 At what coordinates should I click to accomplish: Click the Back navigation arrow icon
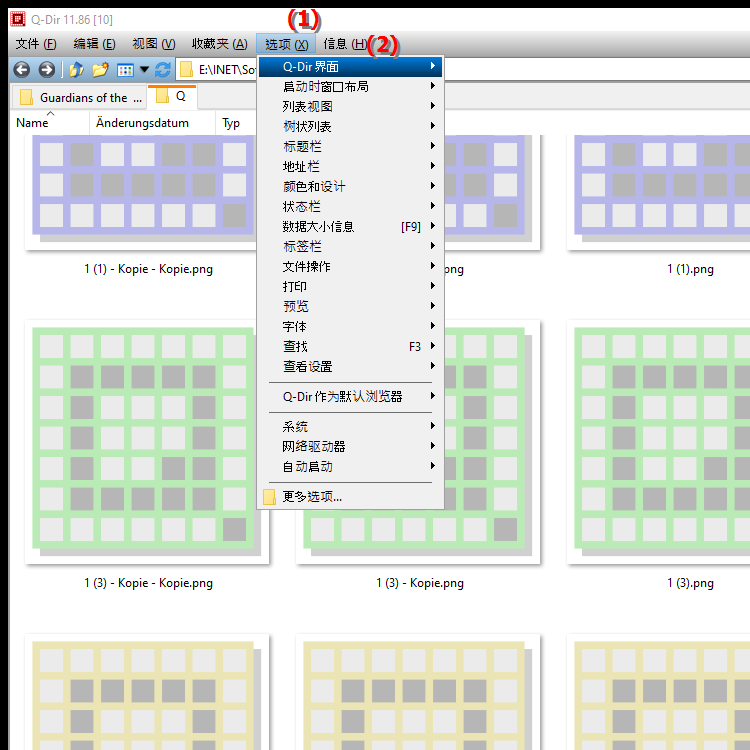(22, 70)
